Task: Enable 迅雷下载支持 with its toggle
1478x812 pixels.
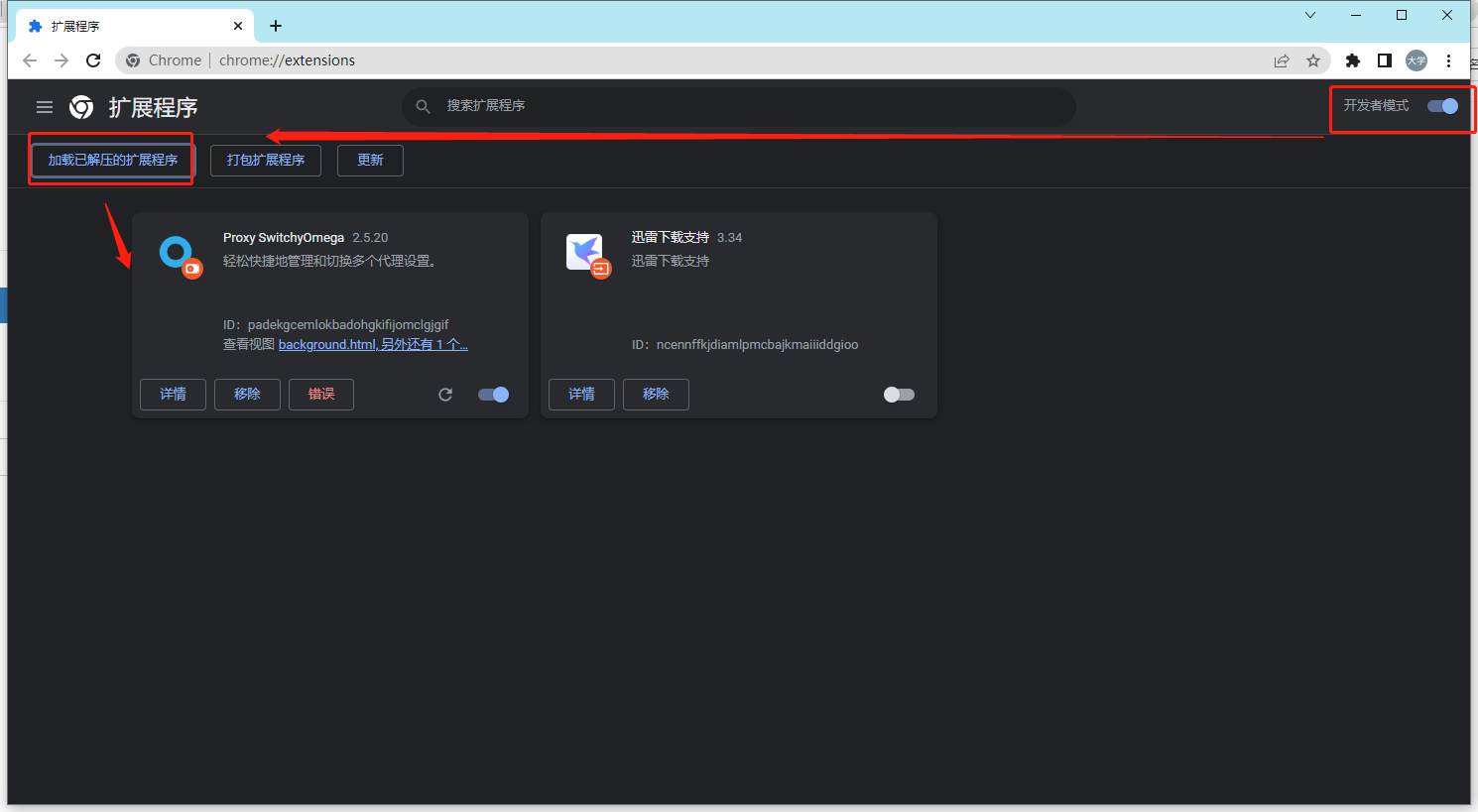Action: 899,395
